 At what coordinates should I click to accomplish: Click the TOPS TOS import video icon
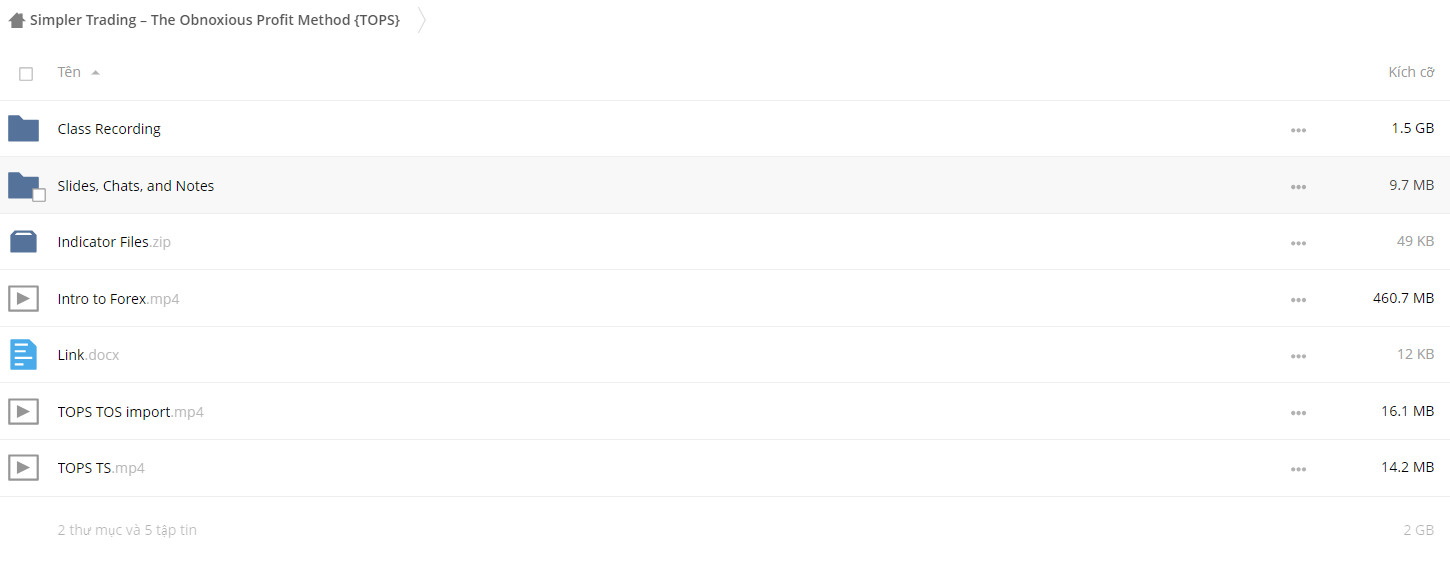(x=23, y=411)
